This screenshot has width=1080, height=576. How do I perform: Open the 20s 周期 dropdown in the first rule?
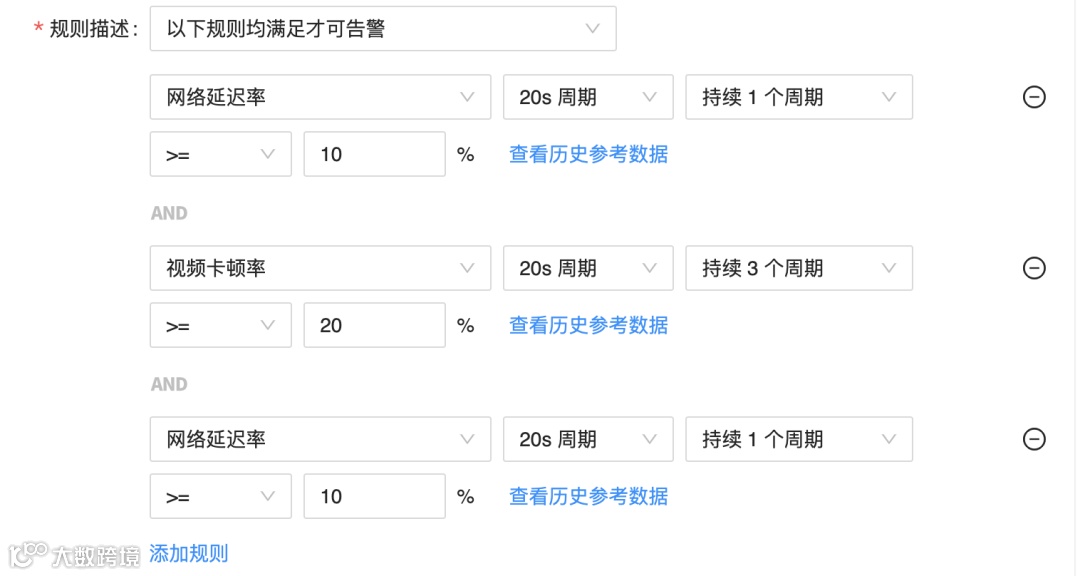point(588,97)
